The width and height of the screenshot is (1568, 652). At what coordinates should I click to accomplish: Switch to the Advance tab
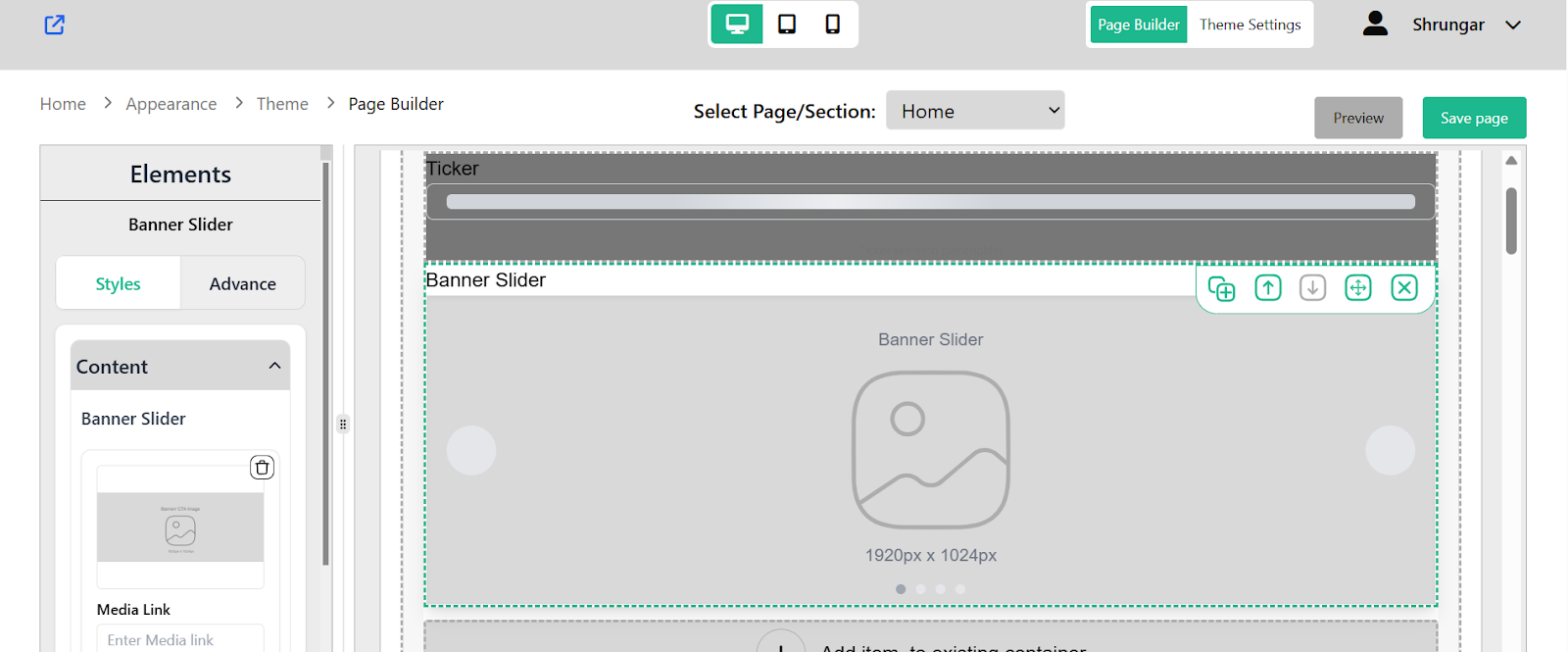pos(242,283)
